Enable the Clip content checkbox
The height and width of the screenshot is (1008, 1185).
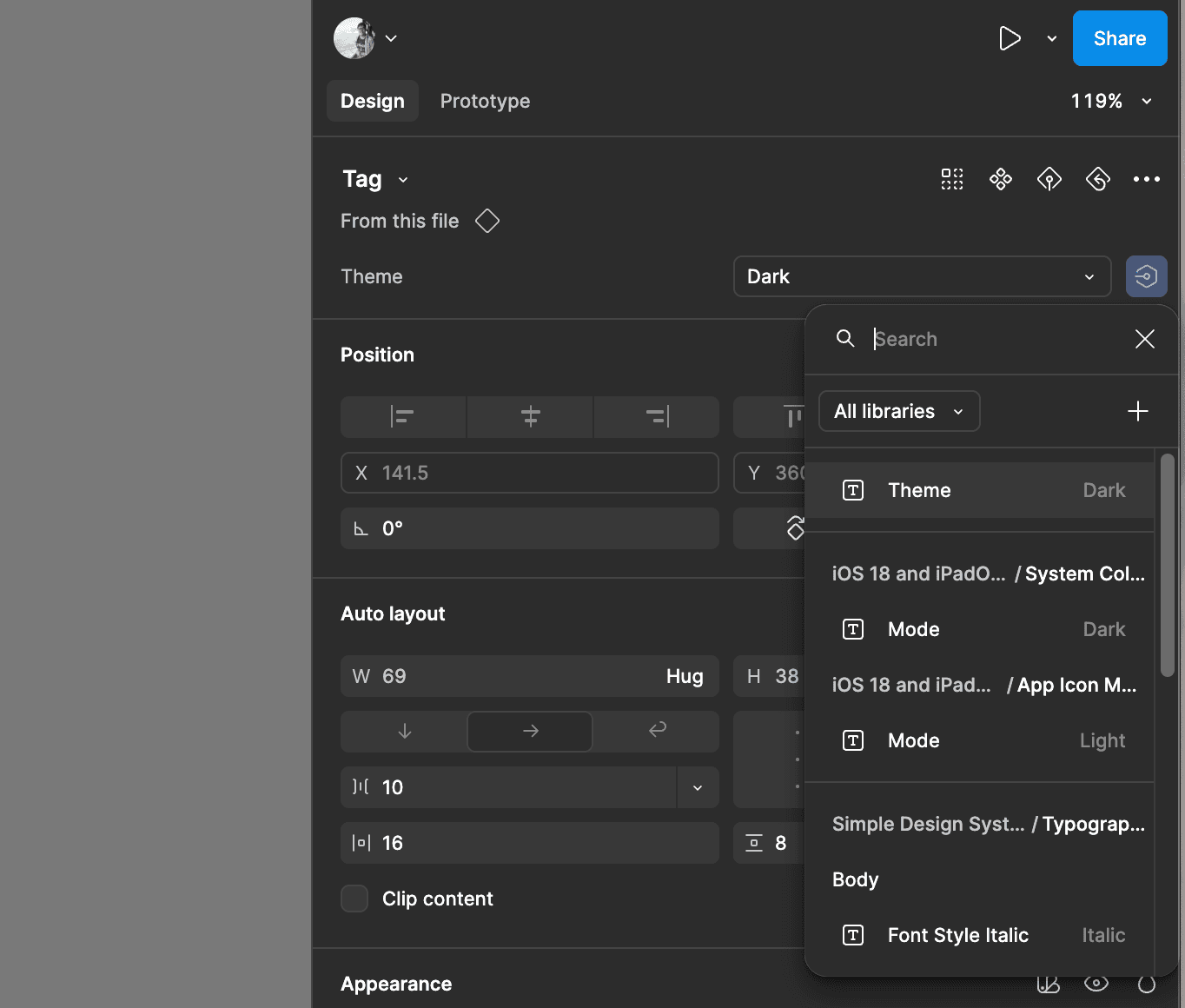click(x=354, y=899)
